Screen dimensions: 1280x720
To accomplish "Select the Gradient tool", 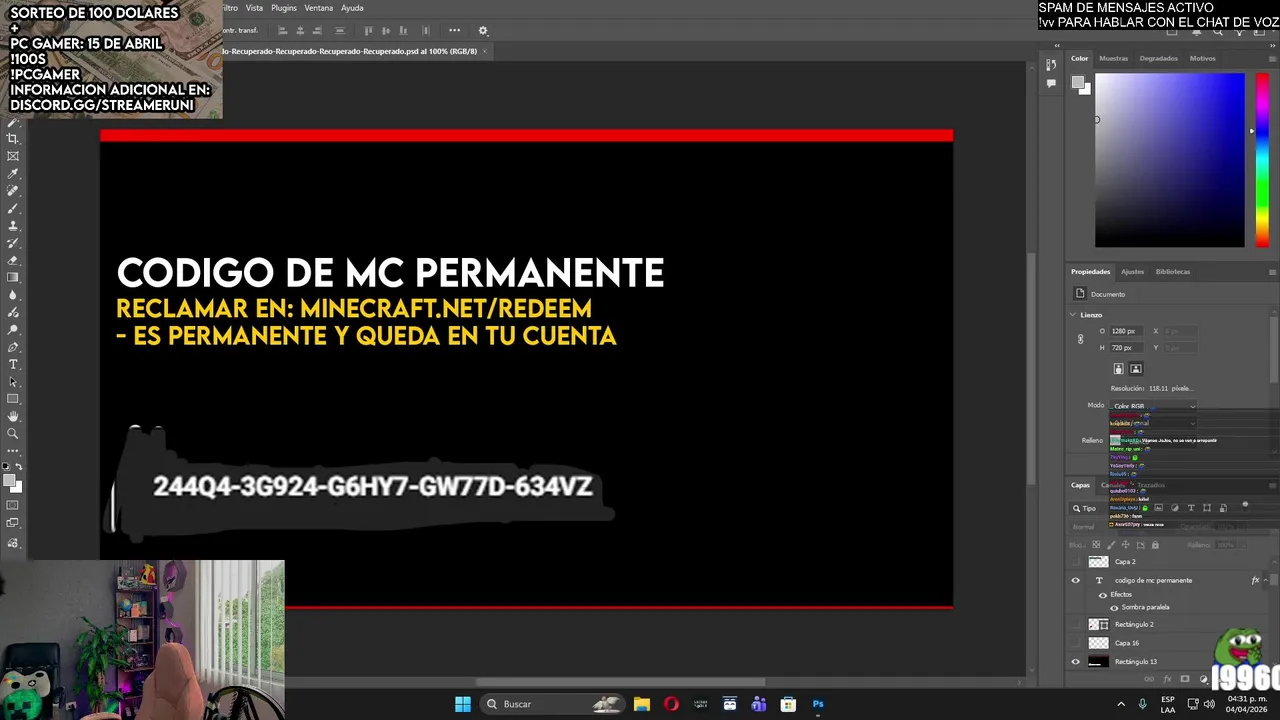I will 13,278.
